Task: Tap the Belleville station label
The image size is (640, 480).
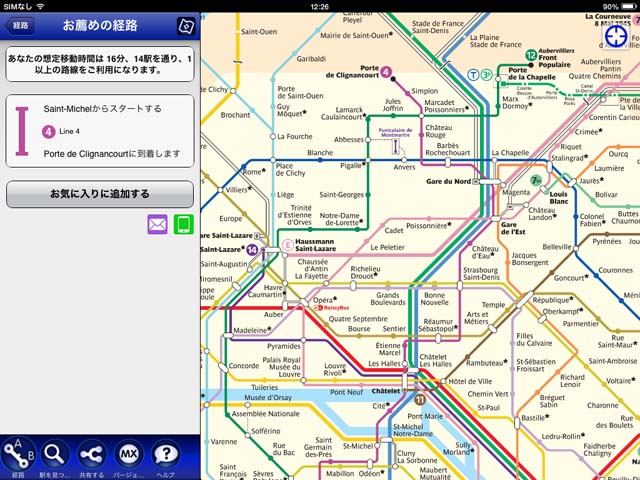Action: click(557, 247)
